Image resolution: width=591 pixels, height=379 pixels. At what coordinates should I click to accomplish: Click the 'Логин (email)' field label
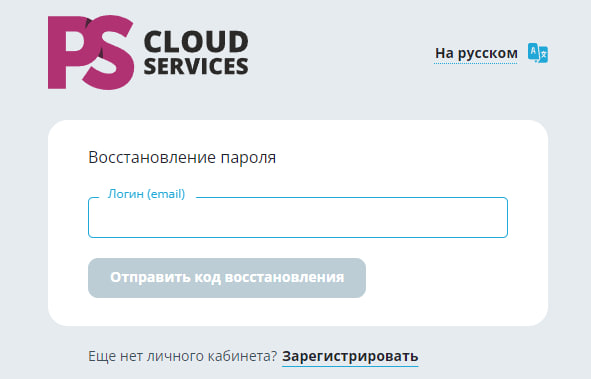(146, 194)
